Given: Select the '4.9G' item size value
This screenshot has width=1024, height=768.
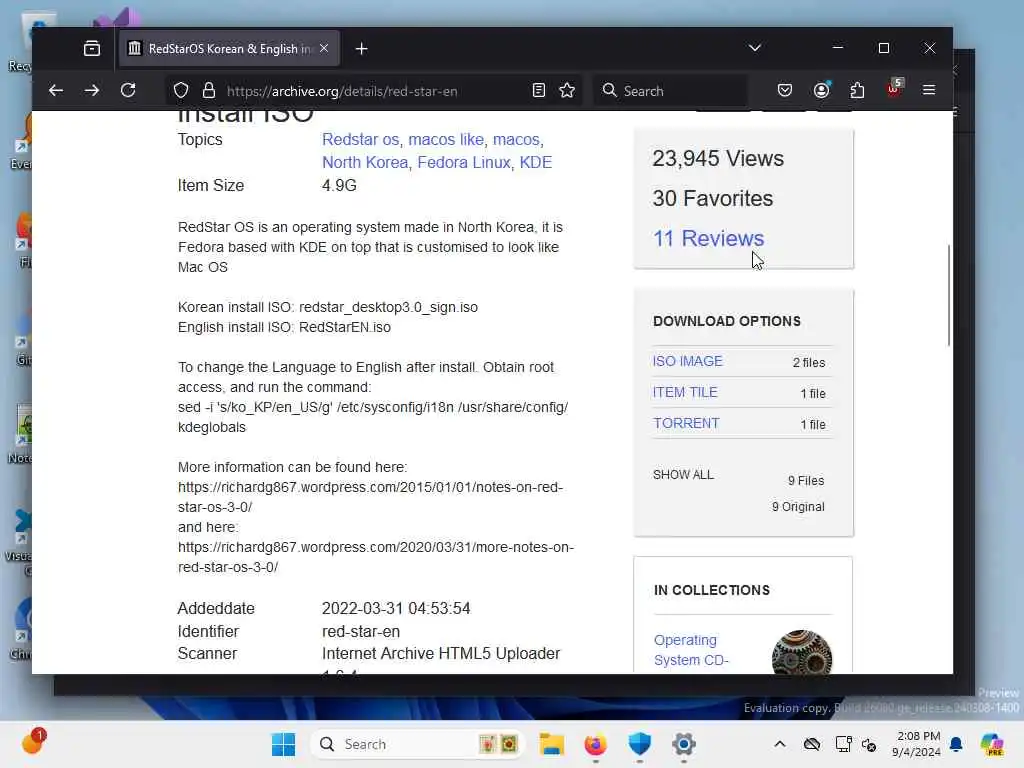Looking at the screenshot, I should pyautogui.click(x=339, y=185).
